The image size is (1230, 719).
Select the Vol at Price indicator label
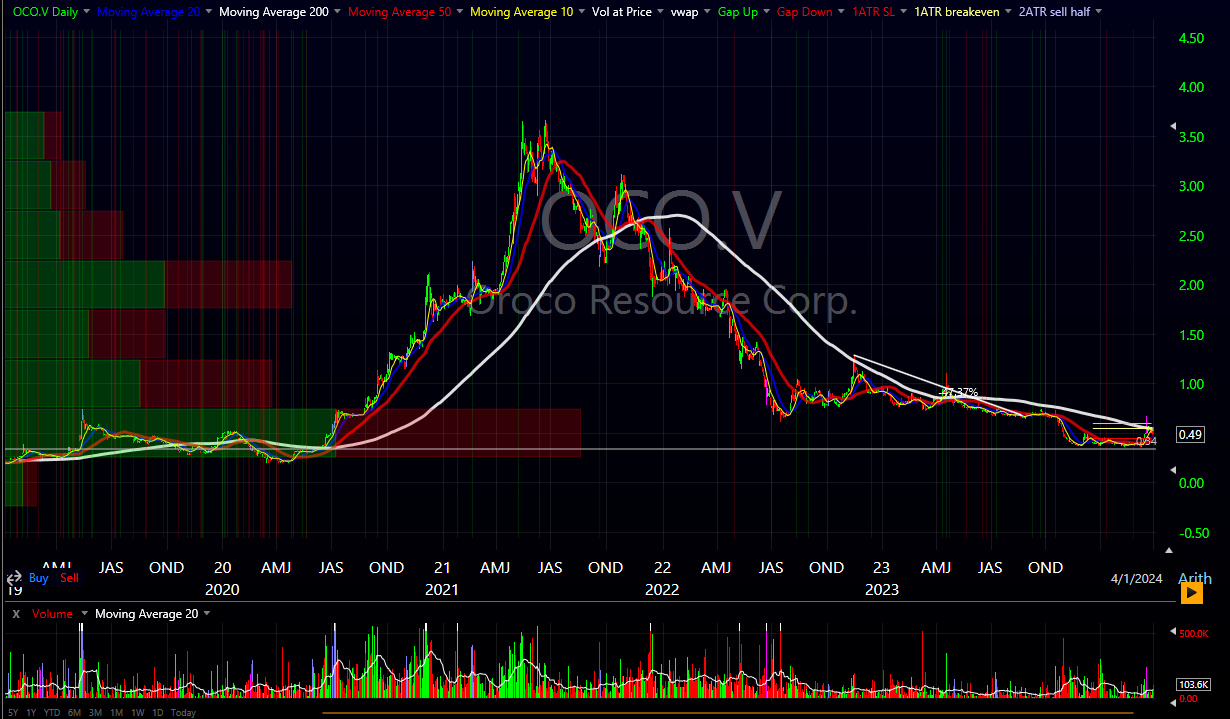[x=622, y=12]
